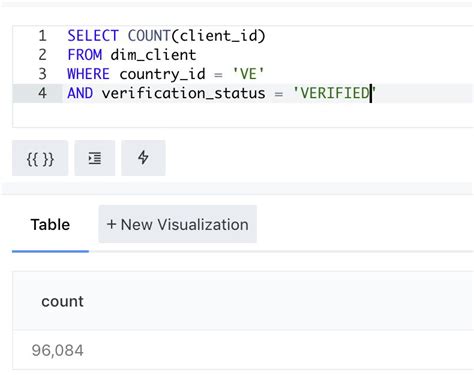The image size is (474, 382).
Task: Click line number 3 in gutter
Action: coord(42,74)
